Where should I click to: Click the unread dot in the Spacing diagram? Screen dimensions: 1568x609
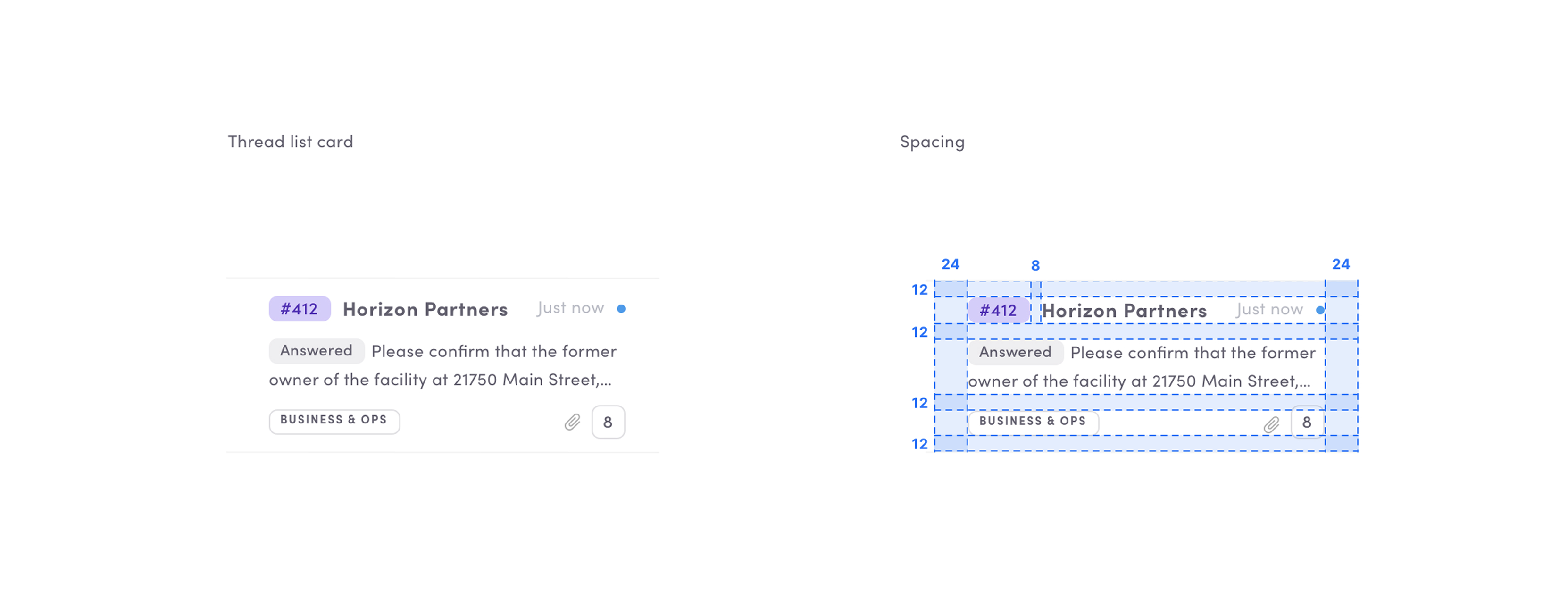(x=1320, y=310)
